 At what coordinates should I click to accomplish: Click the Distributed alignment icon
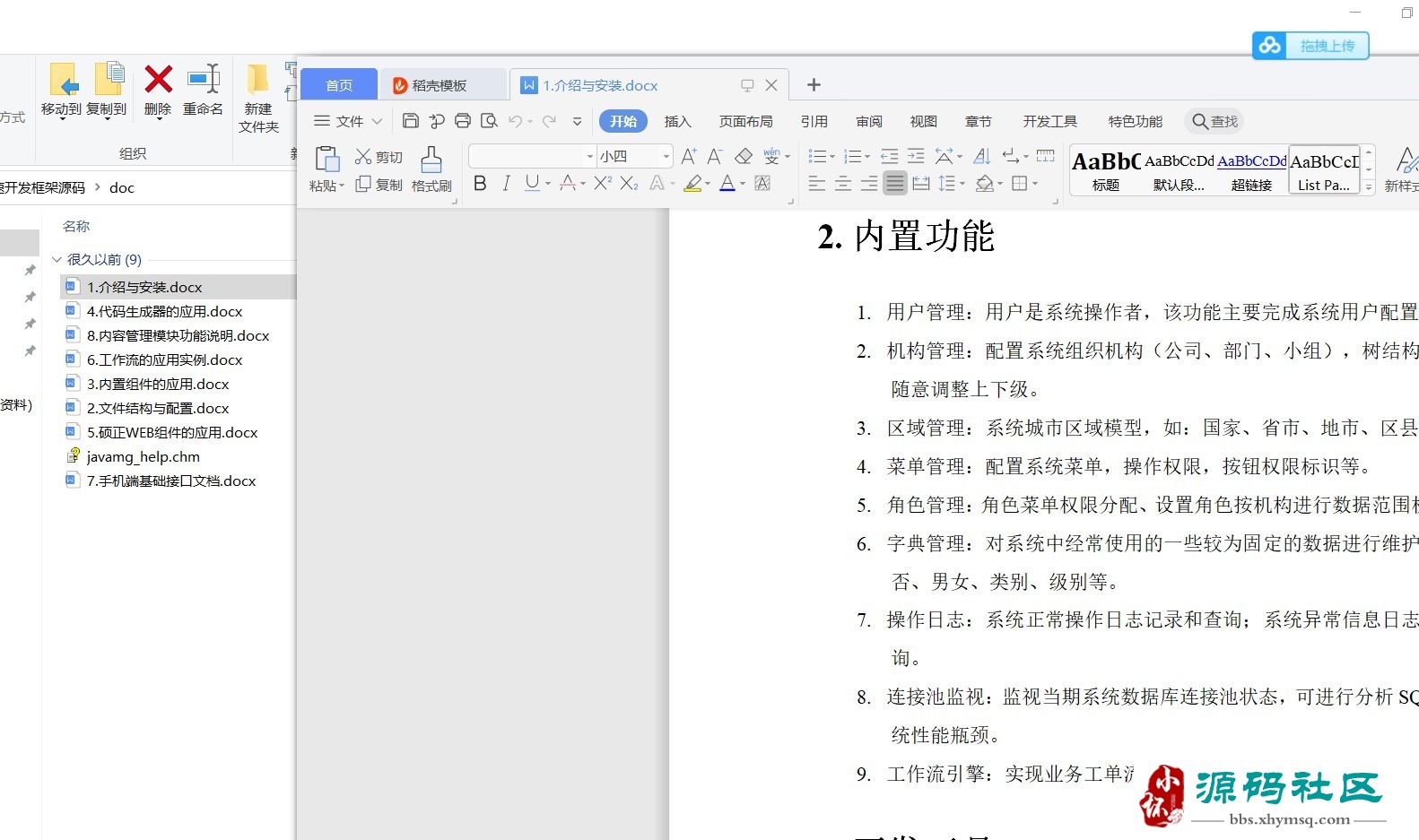coord(921,184)
